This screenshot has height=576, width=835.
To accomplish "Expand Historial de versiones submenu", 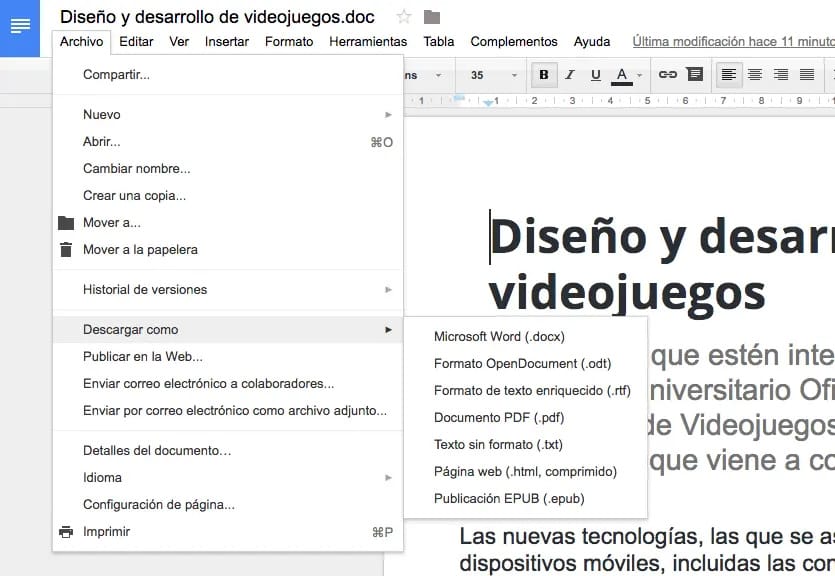I will (228, 290).
